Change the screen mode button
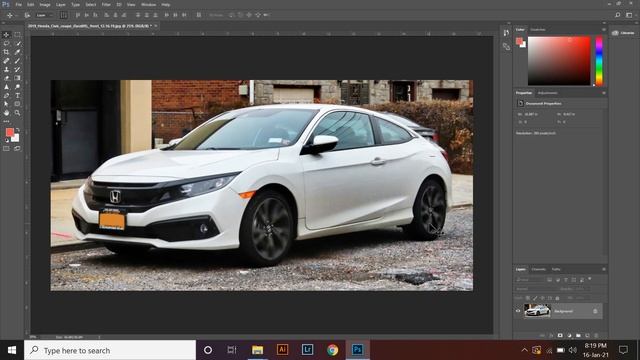Viewport: 640px width, 360px height. [17, 149]
